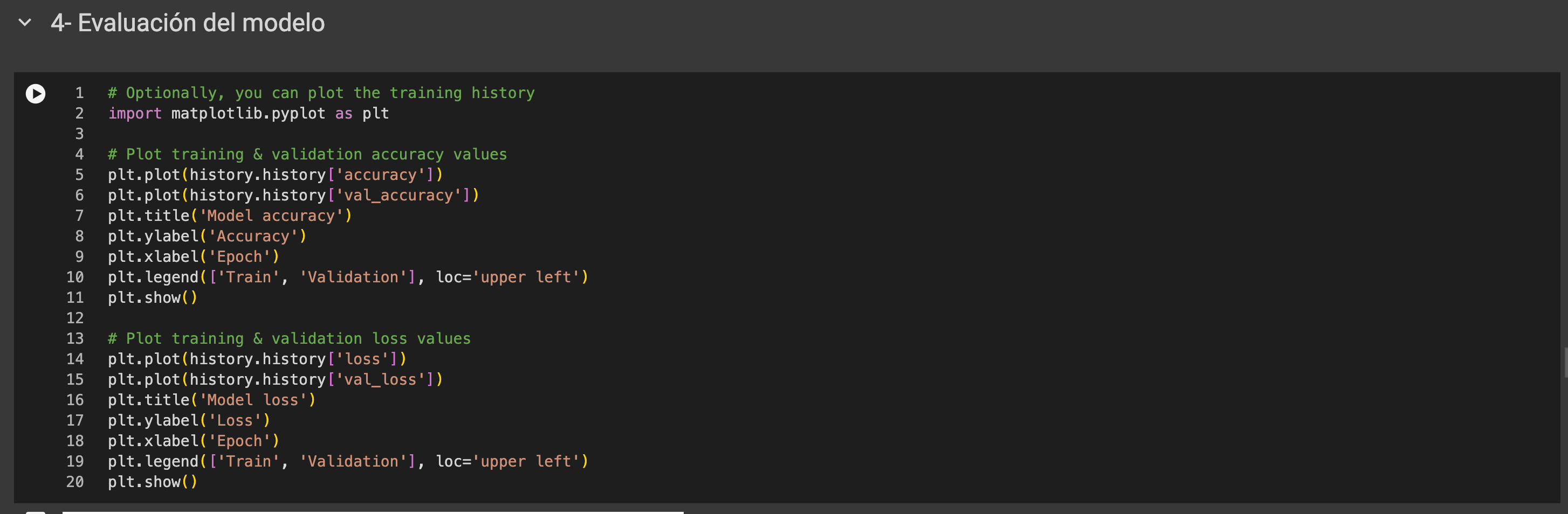The image size is (1568, 514).
Task: Click the last plt.show() call on line 20
Action: coord(152,482)
